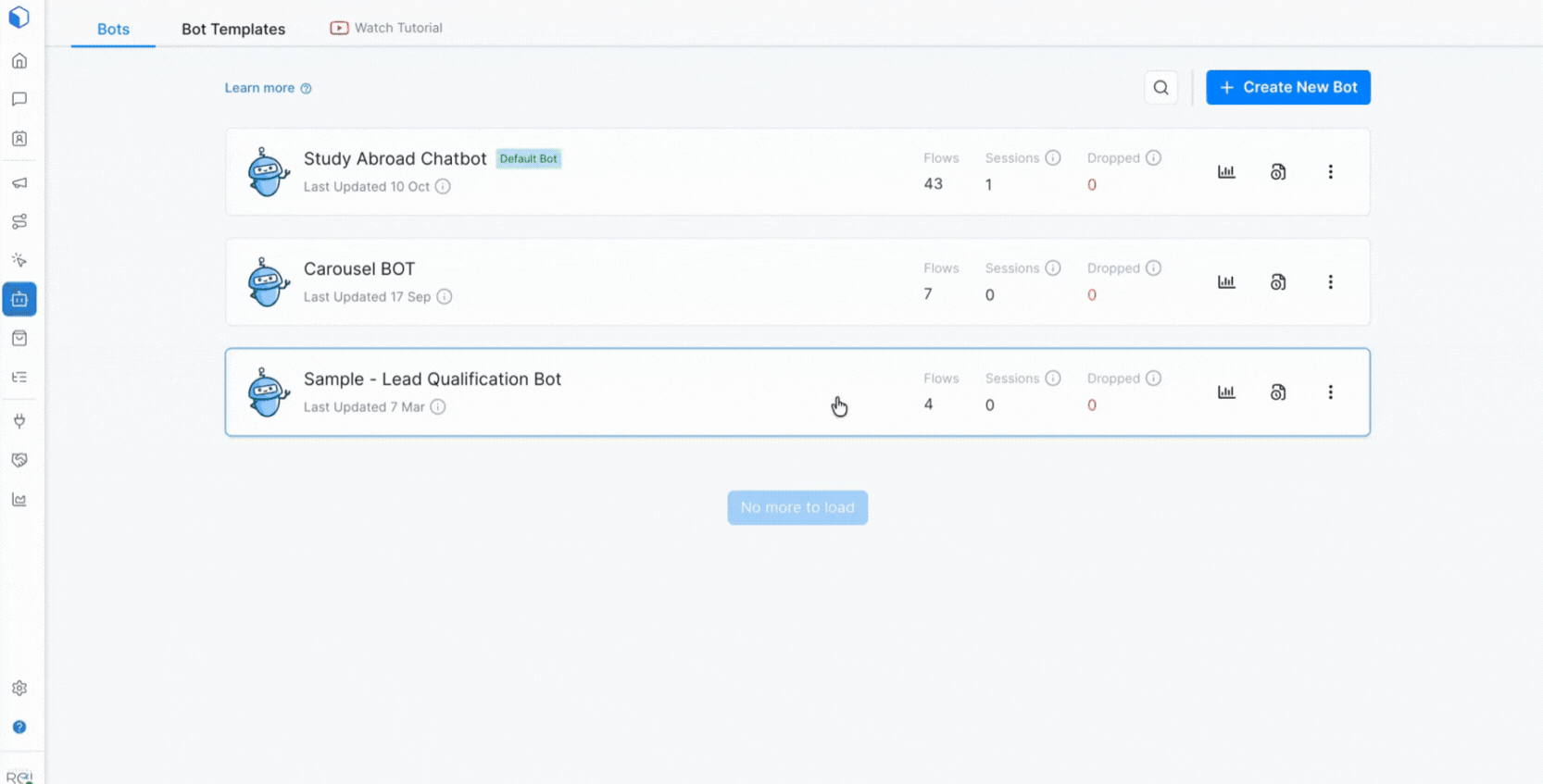The height and width of the screenshot is (784, 1543).
Task: Open Sample - Lead Qualification Bot title
Action: (433, 379)
